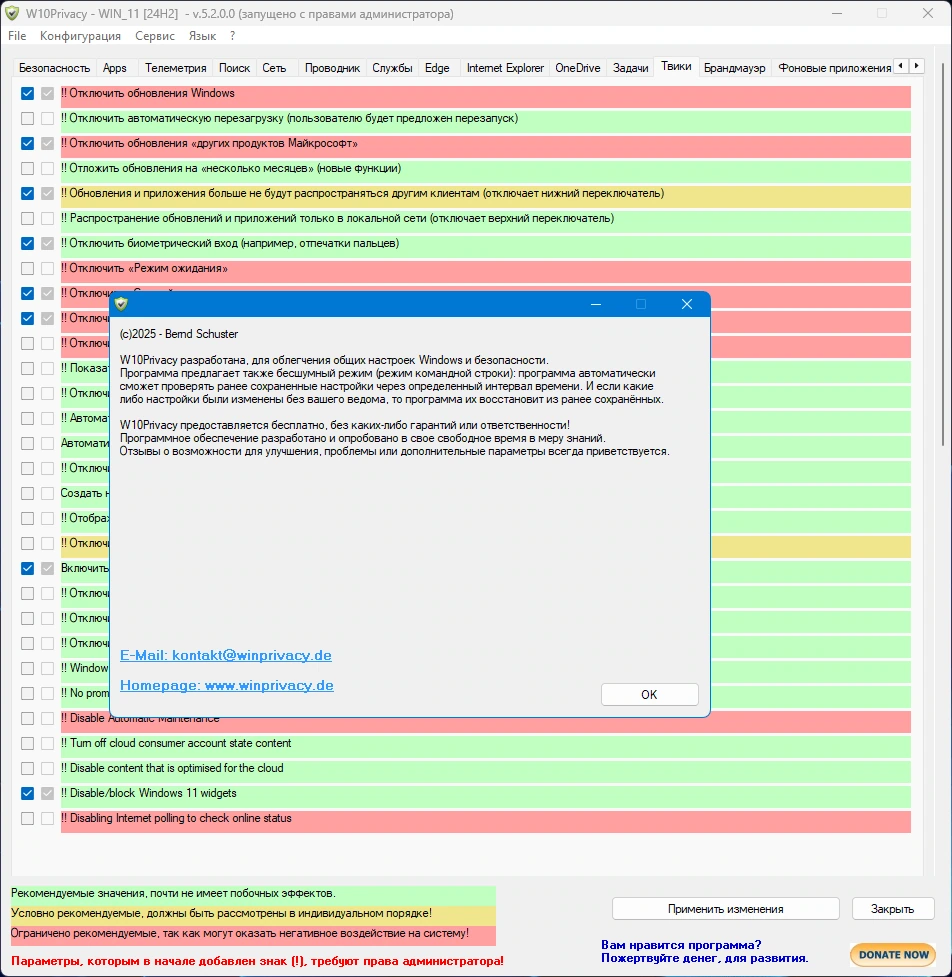Screen dimensions: 952x977
Task: Check left checkbox of the !! No prom row
Action: (27, 693)
